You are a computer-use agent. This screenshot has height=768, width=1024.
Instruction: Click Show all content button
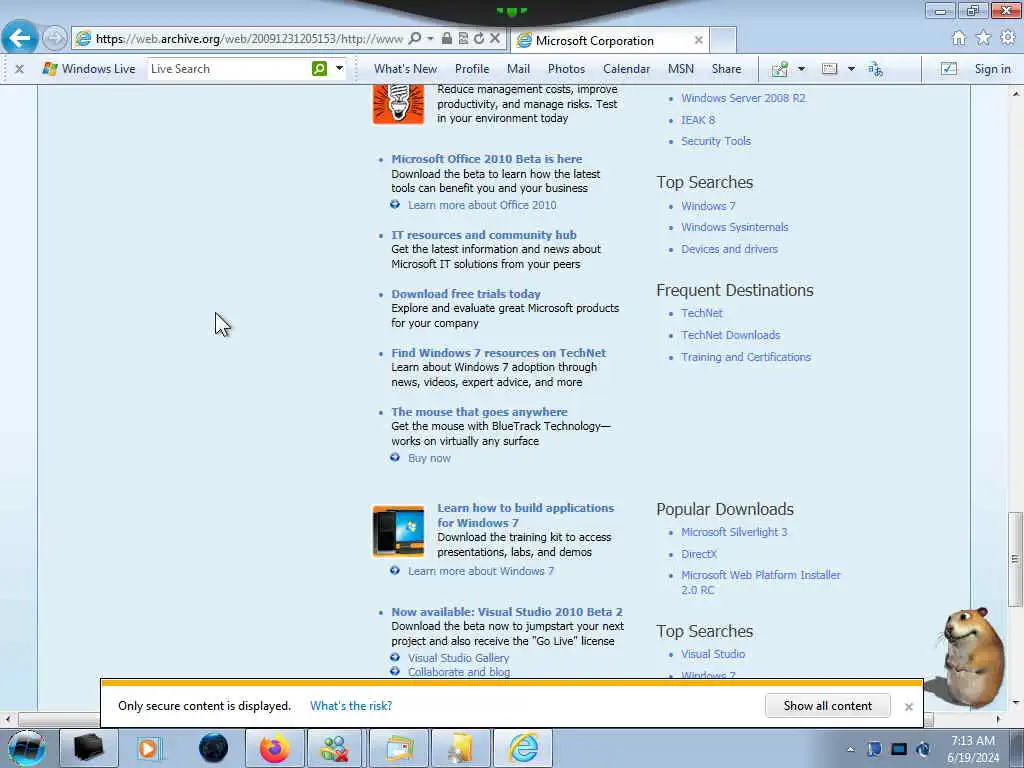pyautogui.click(x=827, y=706)
